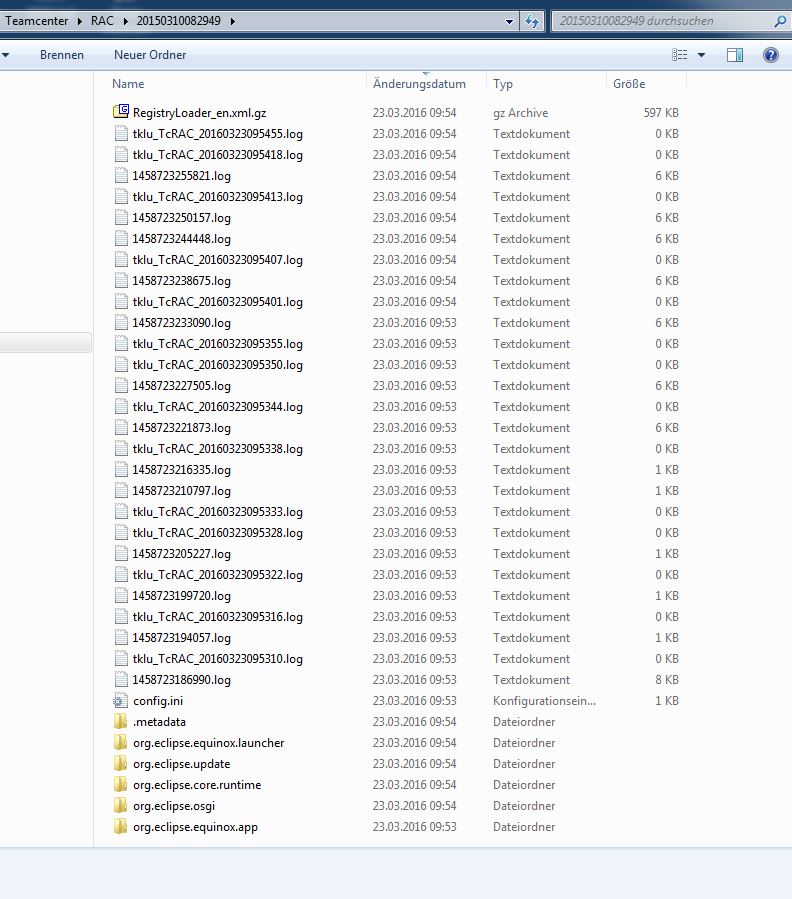Select the file 1458723210797.log
The height and width of the screenshot is (899, 792).
[182, 491]
